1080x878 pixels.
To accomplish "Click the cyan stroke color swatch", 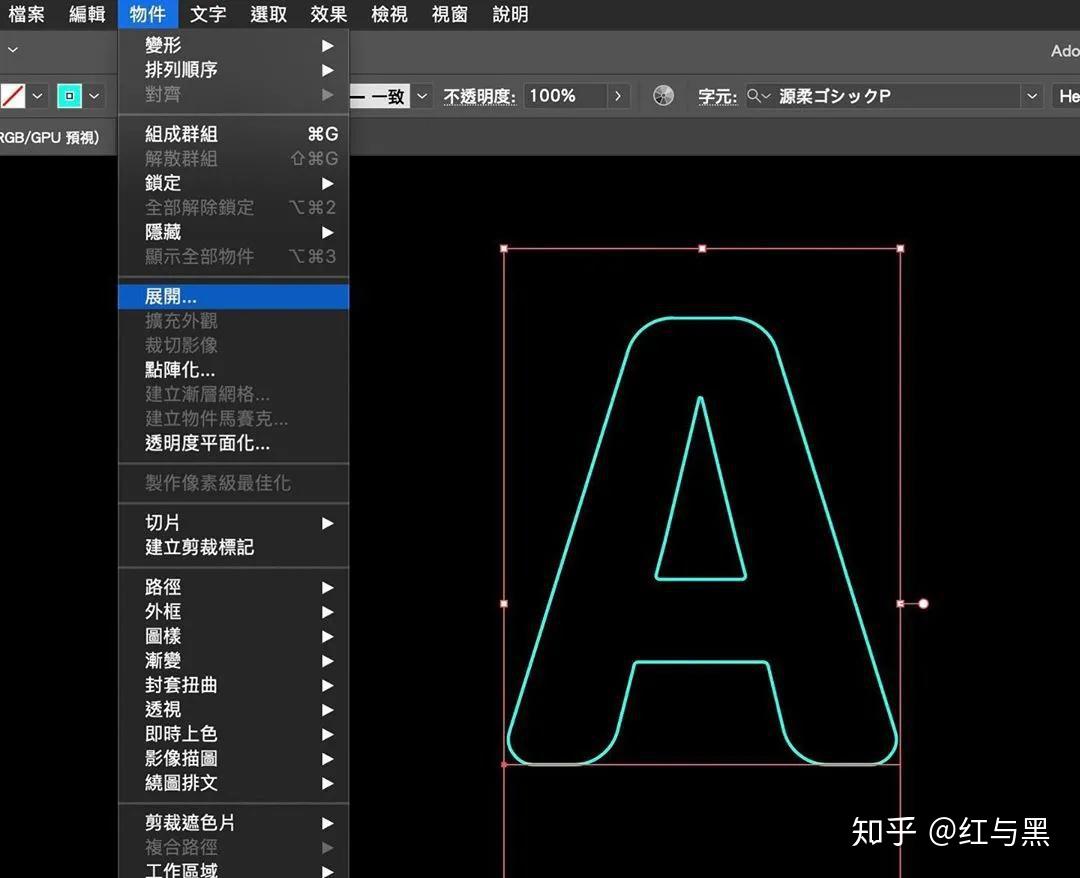I will (69, 96).
